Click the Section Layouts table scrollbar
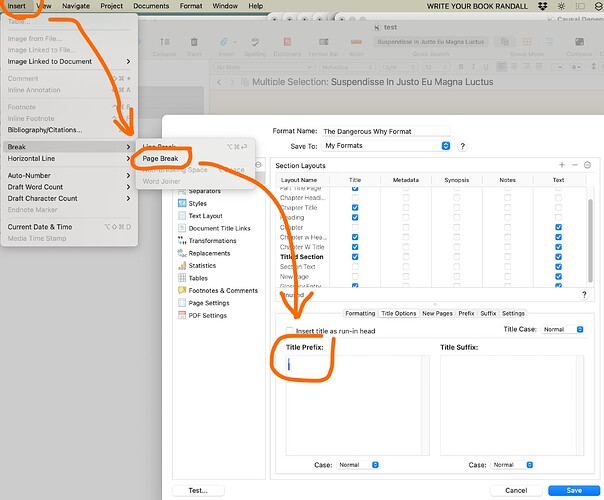Viewport: 604px width, 500px height. pos(590,240)
